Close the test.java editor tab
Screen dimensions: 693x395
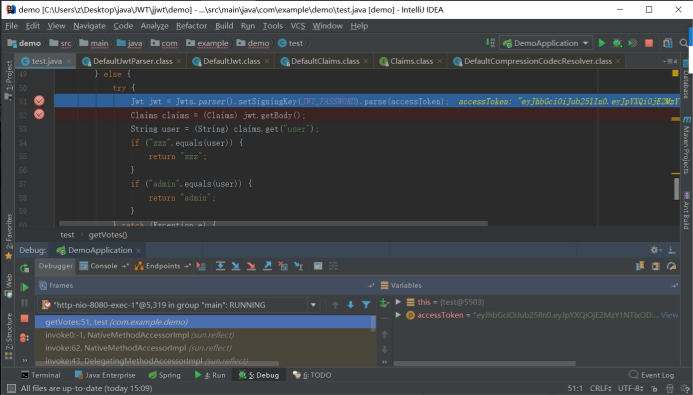(x=69, y=61)
